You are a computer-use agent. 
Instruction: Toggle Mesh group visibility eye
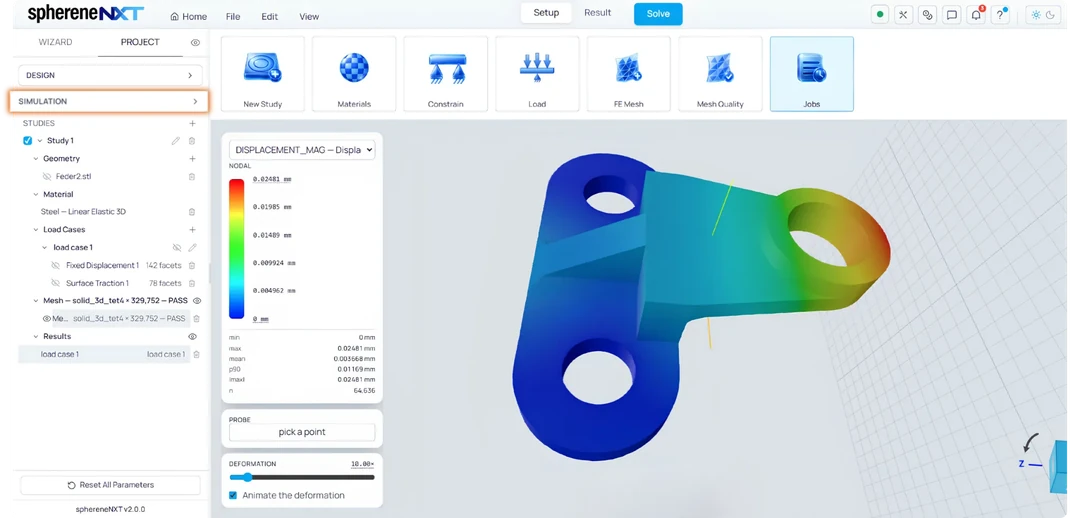[196, 300]
